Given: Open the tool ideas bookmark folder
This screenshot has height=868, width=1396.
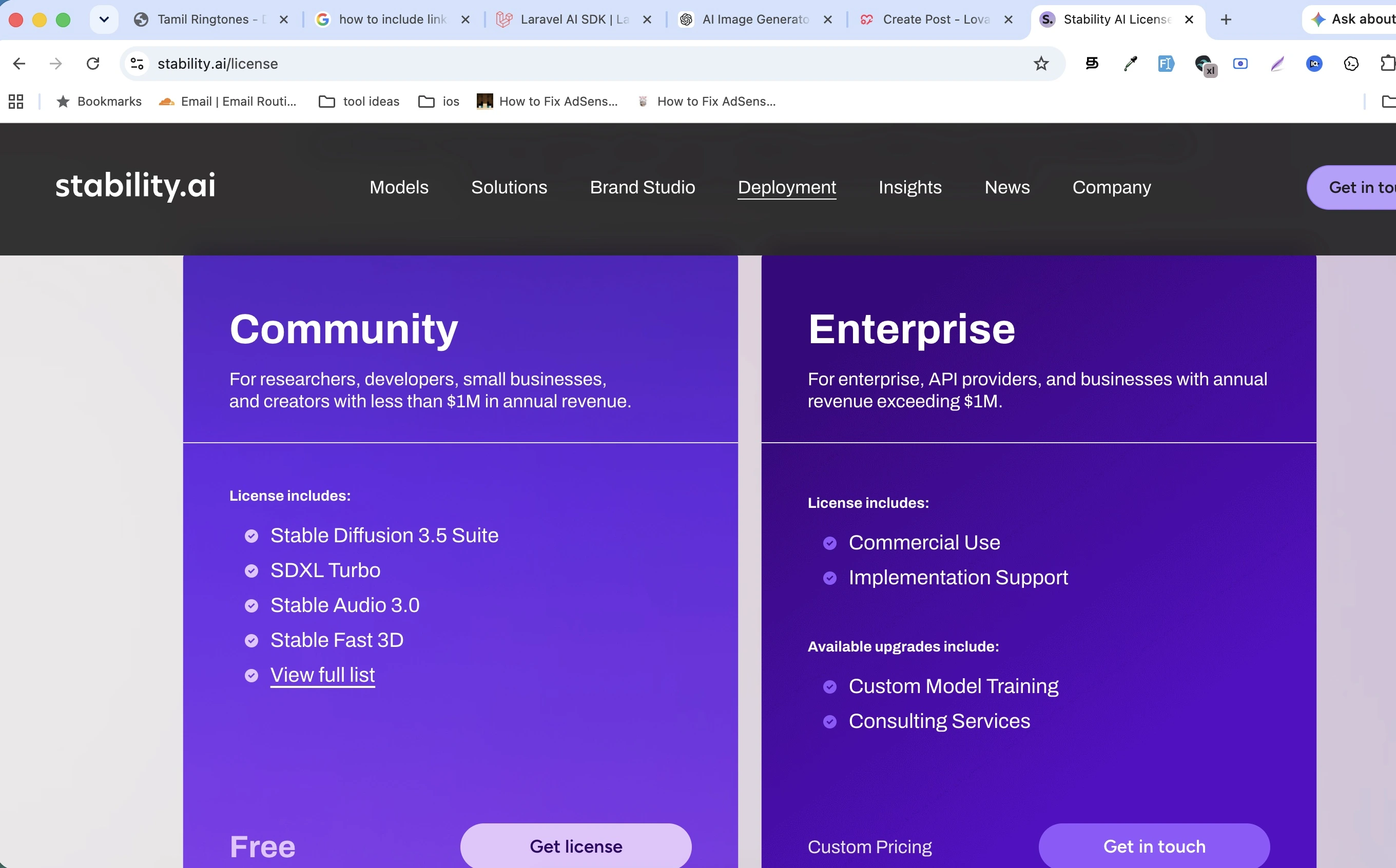Looking at the screenshot, I should (x=359, y=102).
